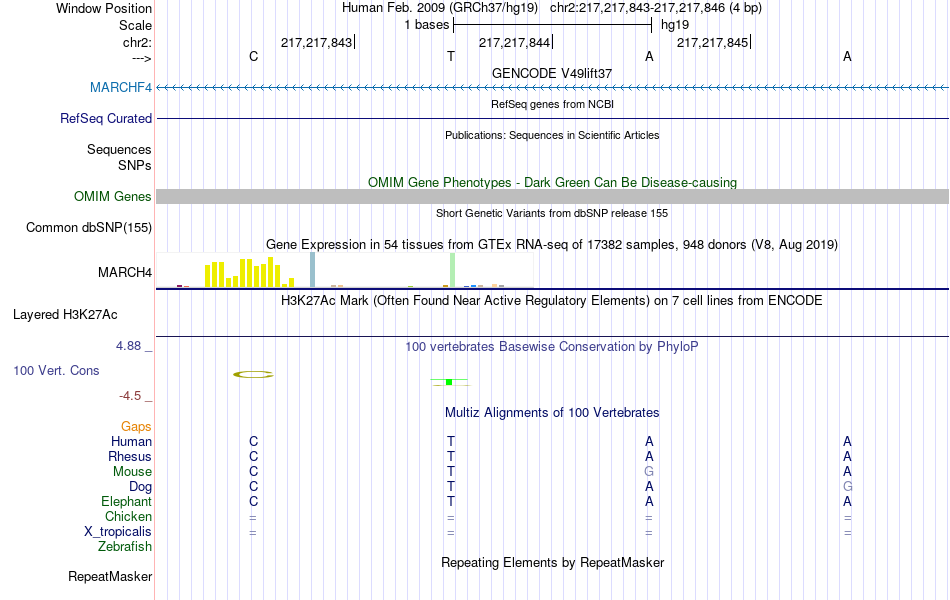The width and height of the screenshot is (950, 600).
Task: Click the Gene Expression in 54 tissues title
Action: click(552, 245)
